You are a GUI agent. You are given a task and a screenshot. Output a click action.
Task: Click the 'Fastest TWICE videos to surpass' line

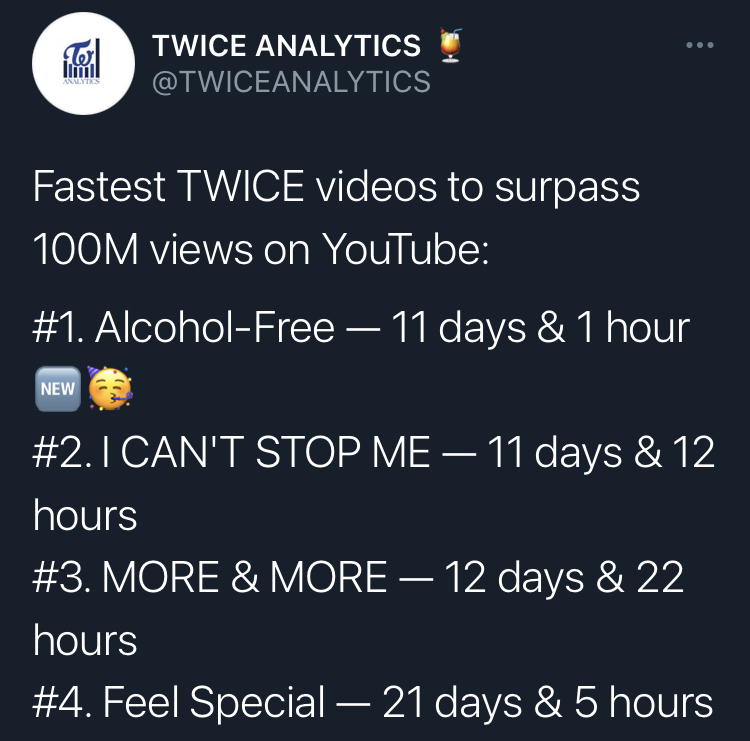[x=336, y=188]
